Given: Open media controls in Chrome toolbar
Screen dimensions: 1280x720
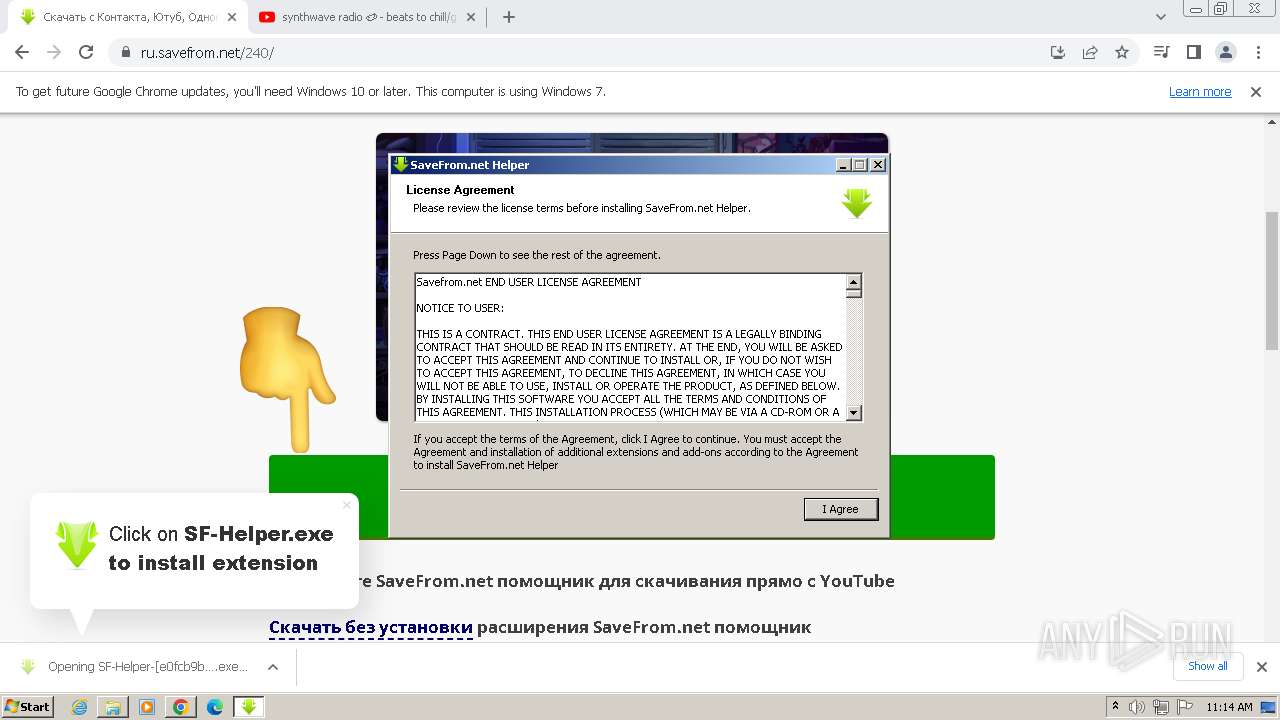Looking at the screenshot, I should tap(1161, 53).
